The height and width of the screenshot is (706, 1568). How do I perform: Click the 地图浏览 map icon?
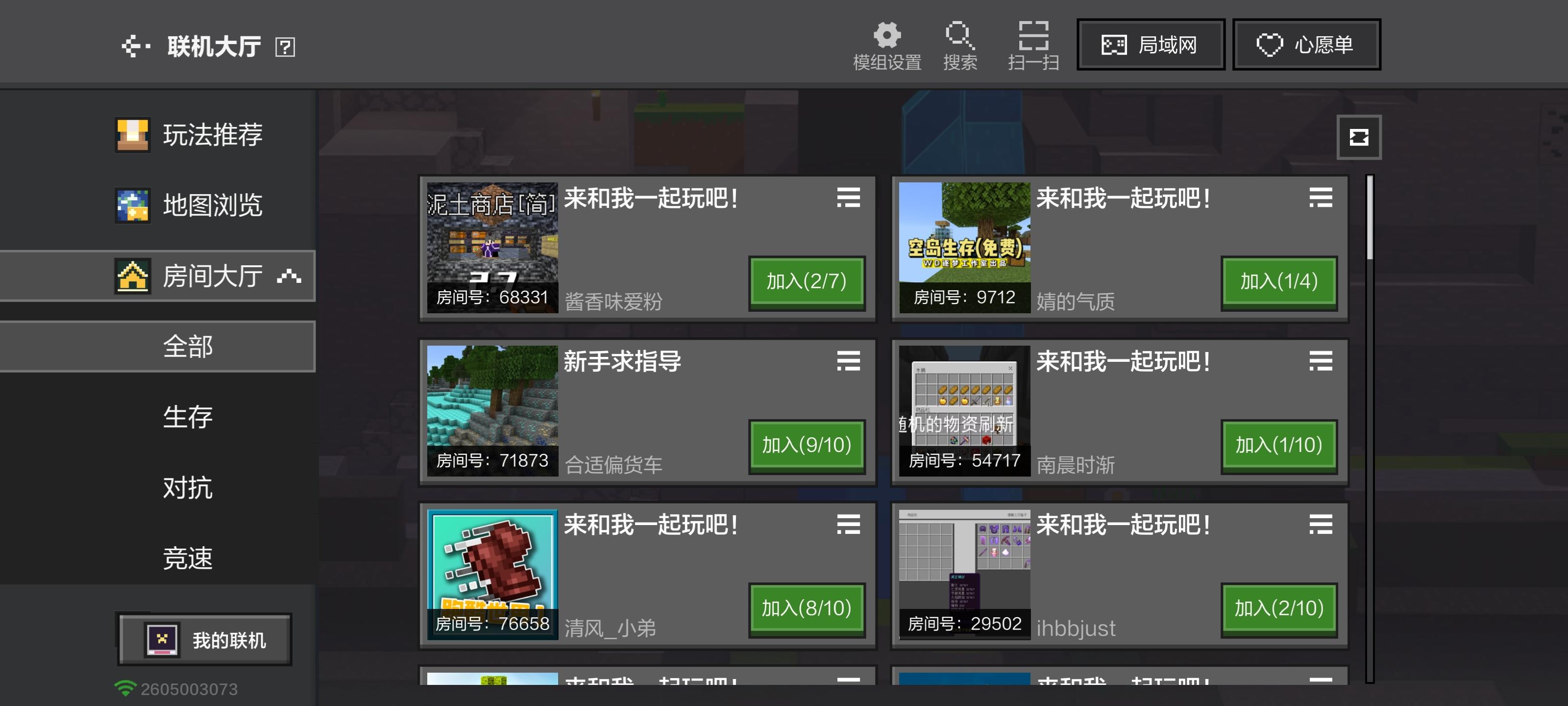coord(132,205)
